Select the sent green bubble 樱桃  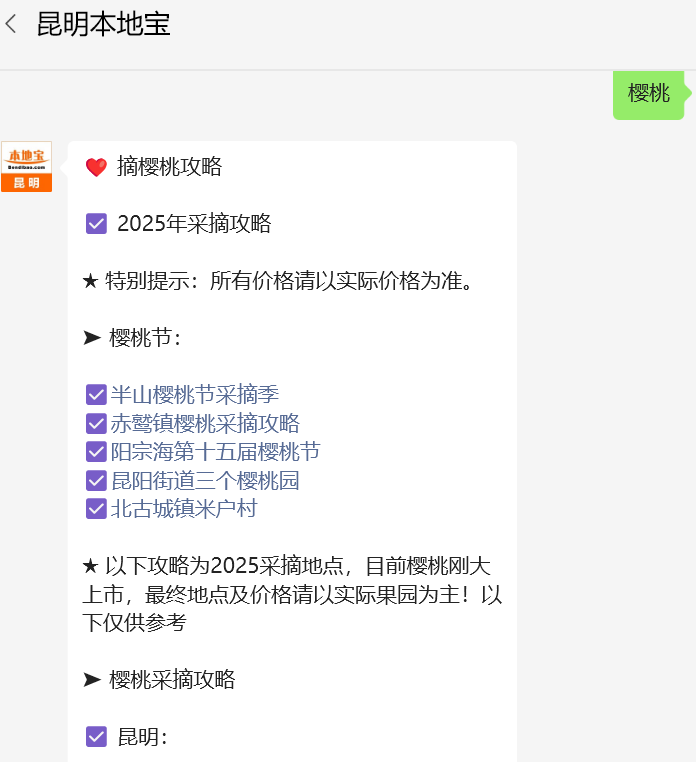coord(648,93)
